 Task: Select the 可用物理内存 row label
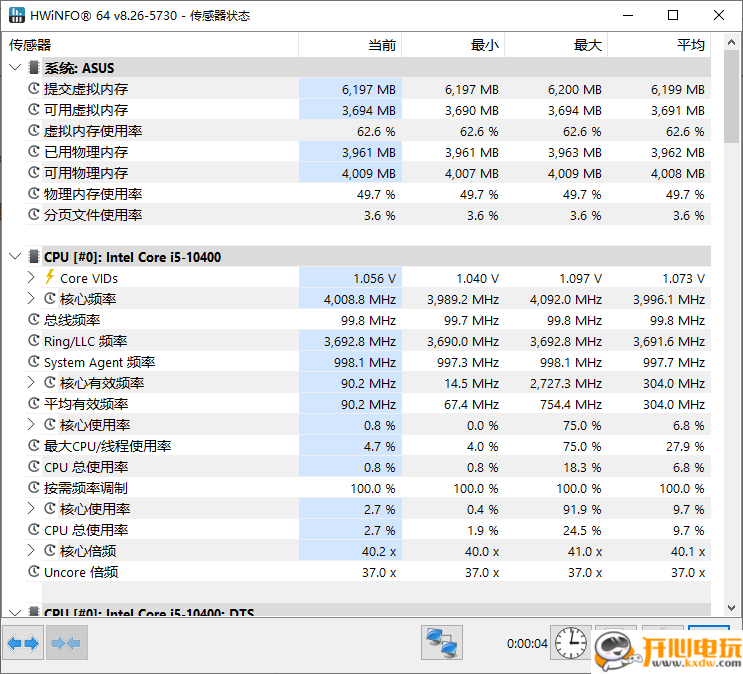coord(86,173)
